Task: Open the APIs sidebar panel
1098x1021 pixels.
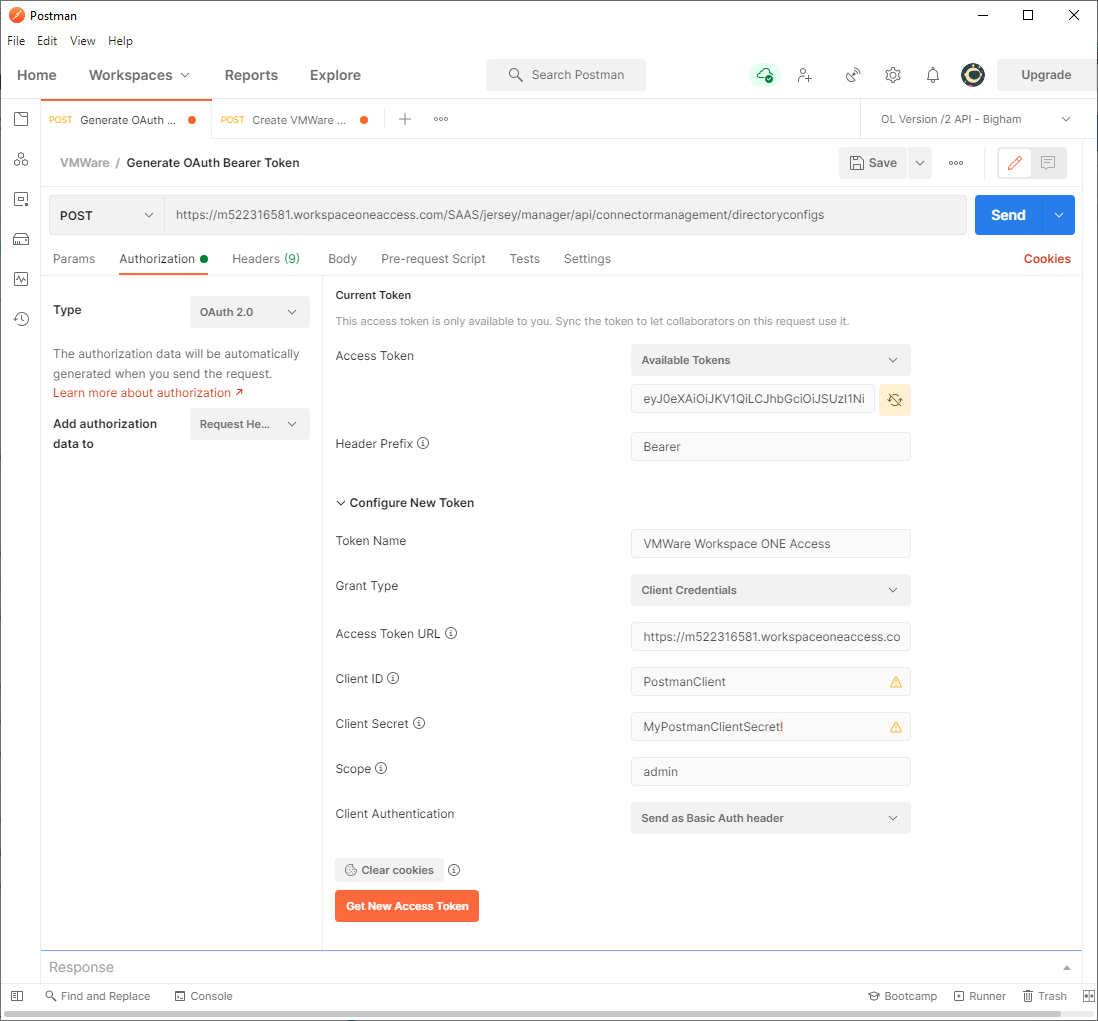Action: (21, 158)
